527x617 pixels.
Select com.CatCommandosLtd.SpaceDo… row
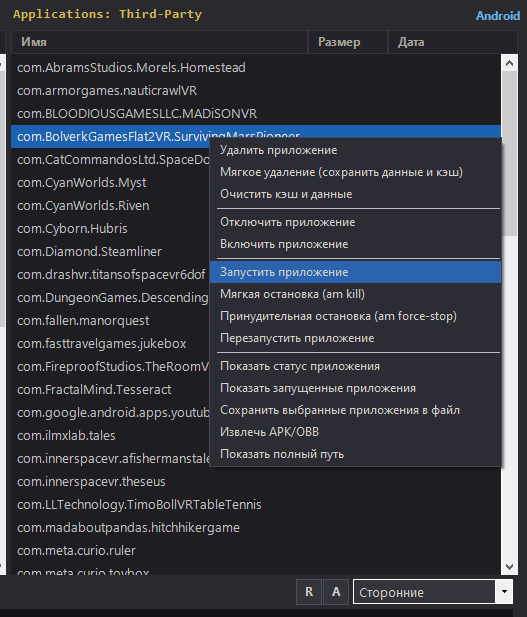[111, 160]
